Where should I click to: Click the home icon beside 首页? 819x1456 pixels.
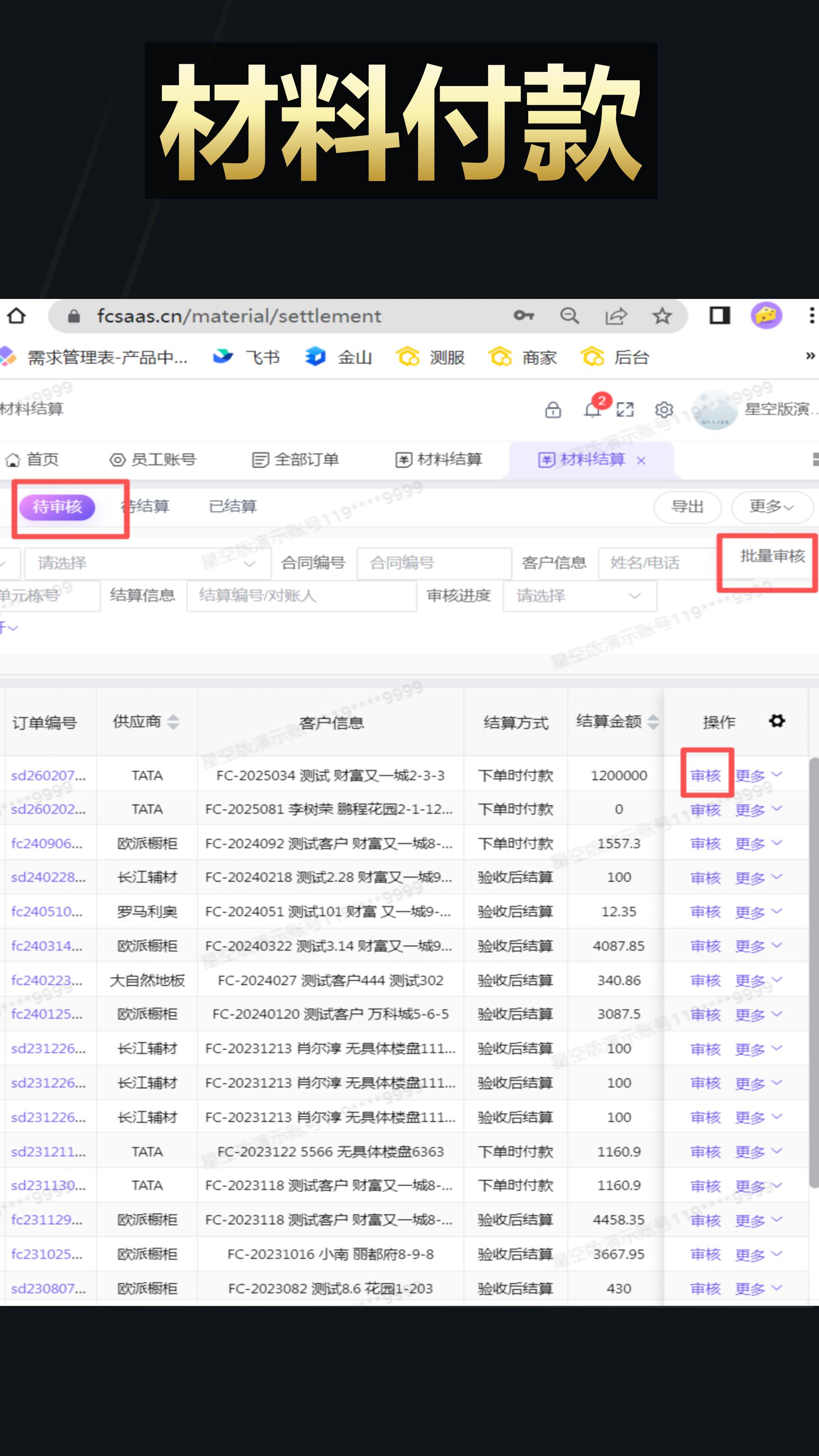pyautogui.click(x=12, y=460)
